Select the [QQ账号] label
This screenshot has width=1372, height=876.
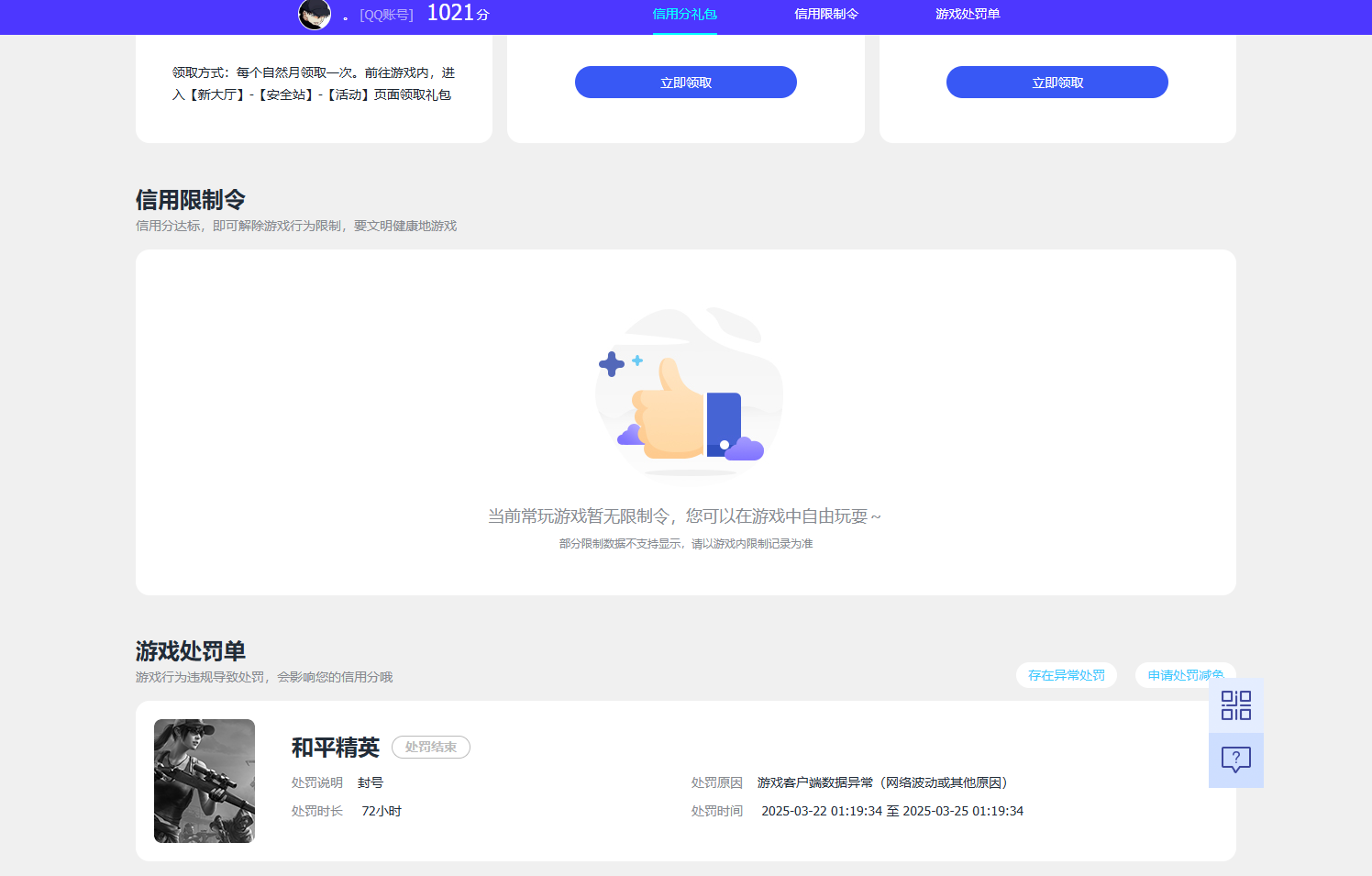click(386, 15)
